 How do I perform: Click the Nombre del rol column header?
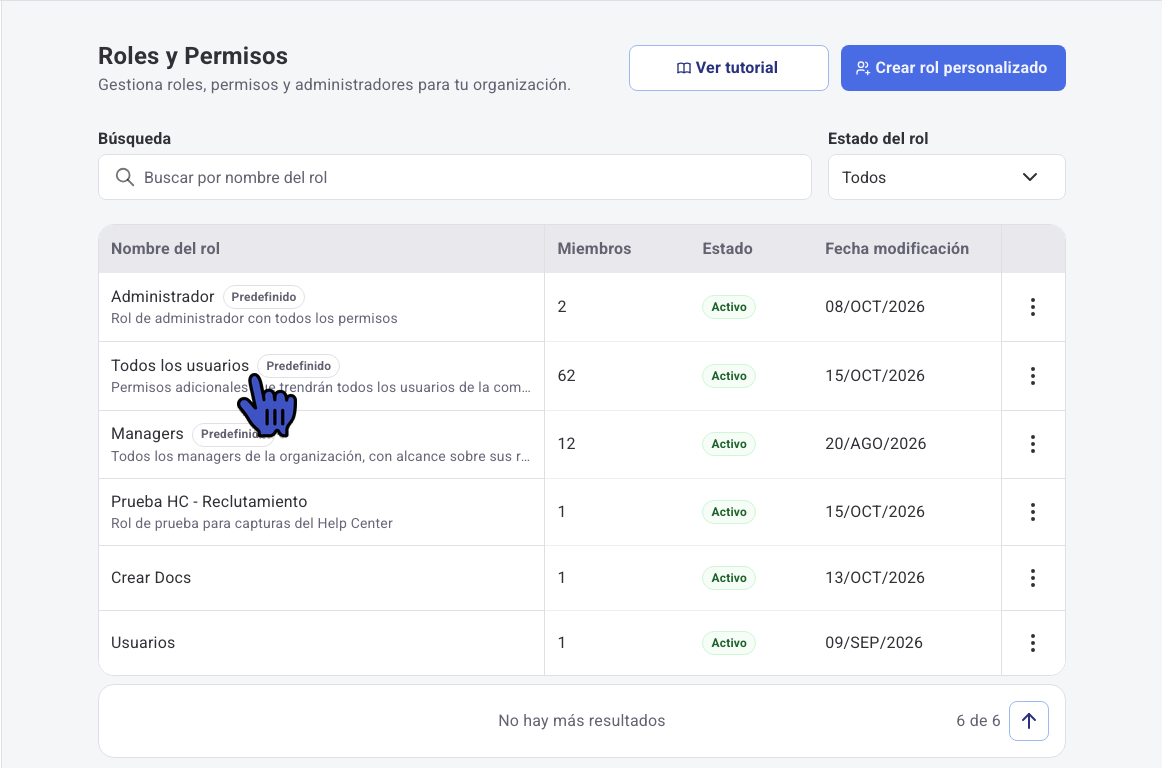165,249
